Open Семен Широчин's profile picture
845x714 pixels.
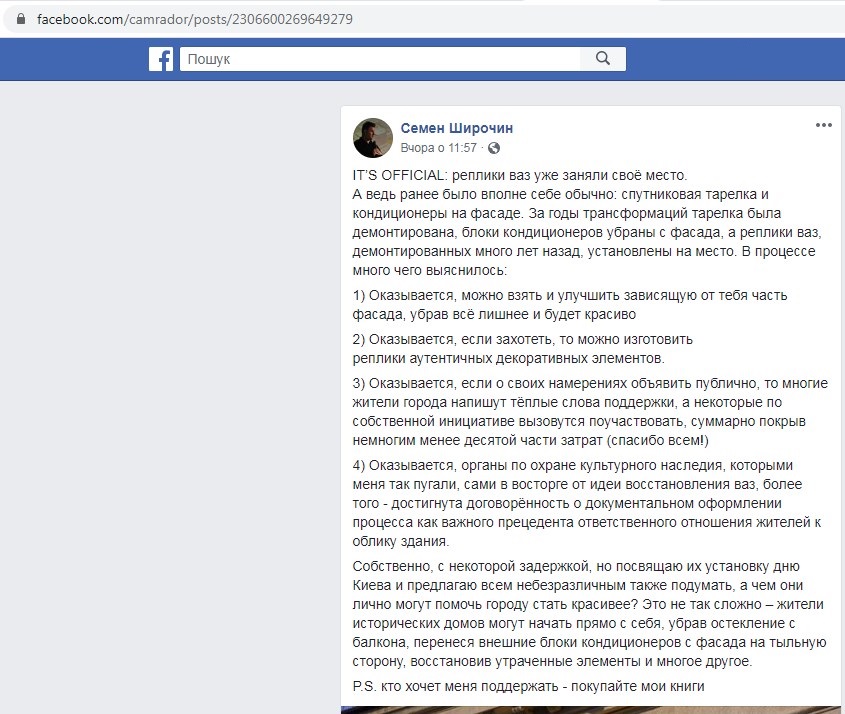[x=373, y=138]
